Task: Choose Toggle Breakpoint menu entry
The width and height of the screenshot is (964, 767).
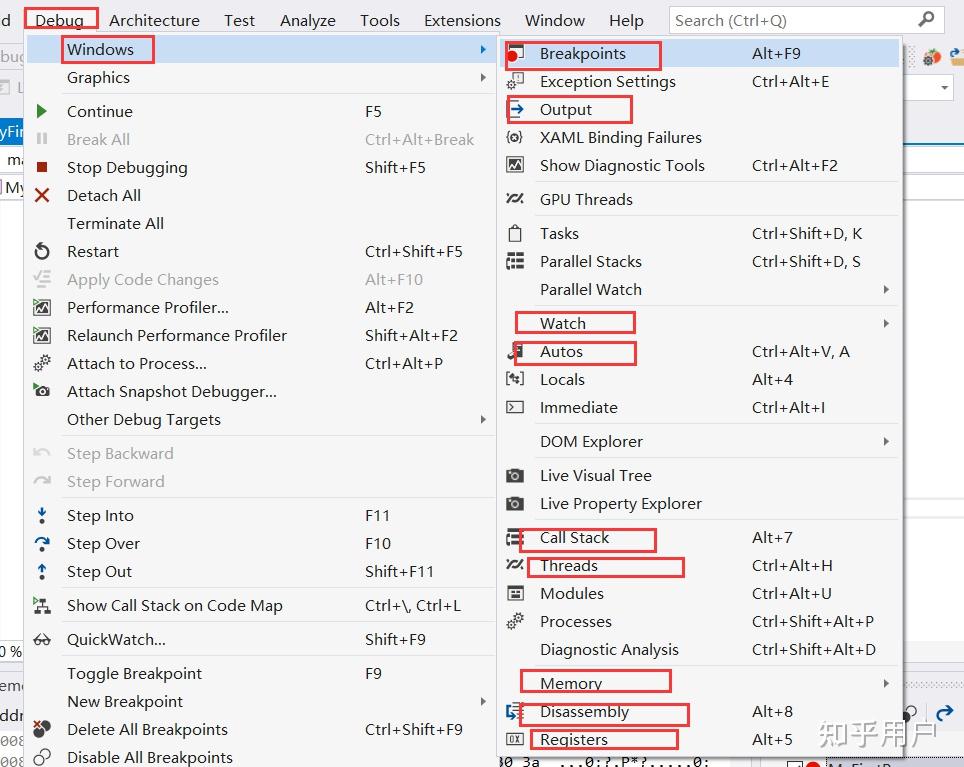Action: pyautogui.click(x=261, y=674)
